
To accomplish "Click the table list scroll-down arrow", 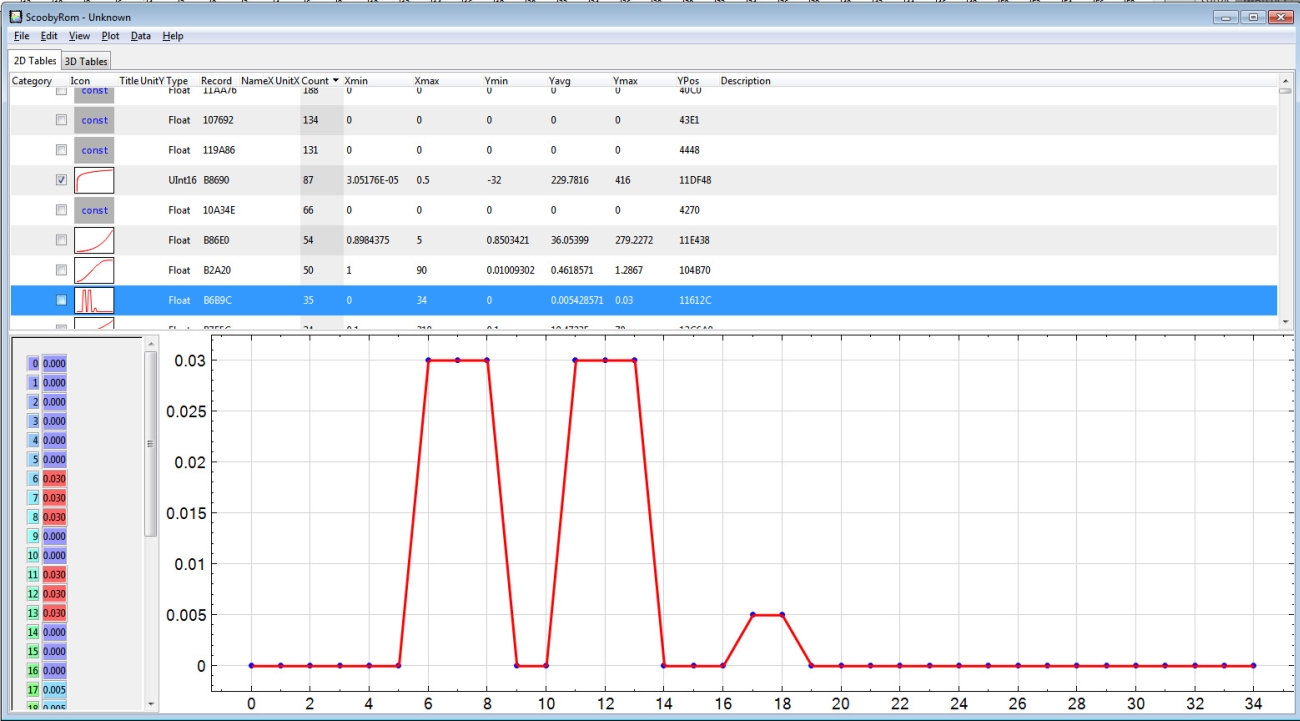I will [1285, 322].
